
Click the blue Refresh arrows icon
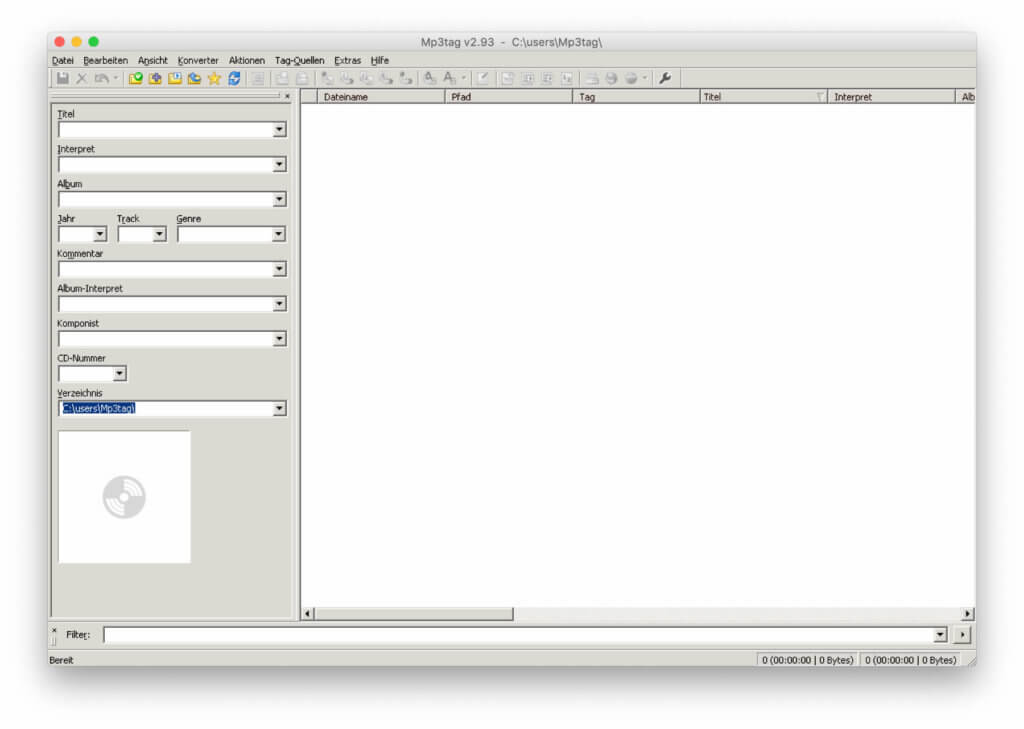(x=234, y=78)
